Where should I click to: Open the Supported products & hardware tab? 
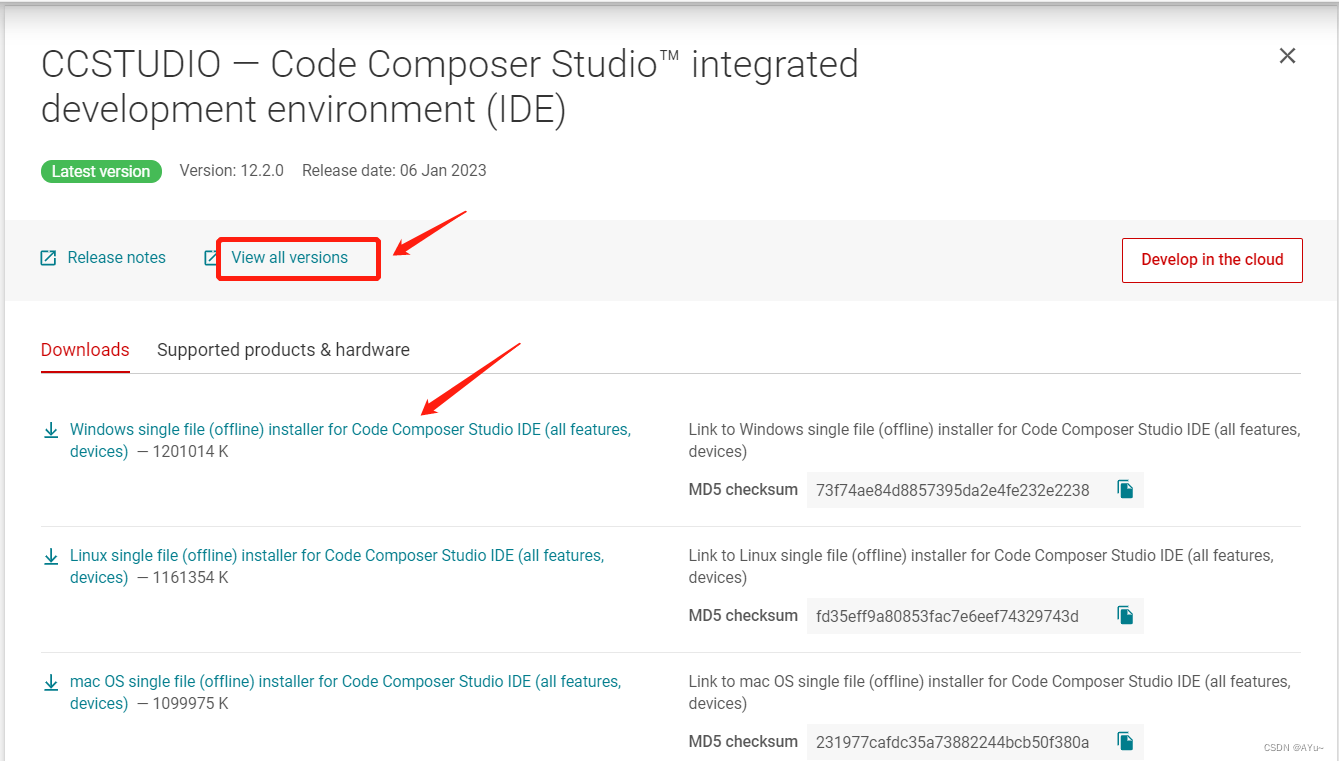pyautogui.click(x=283, y=350)
